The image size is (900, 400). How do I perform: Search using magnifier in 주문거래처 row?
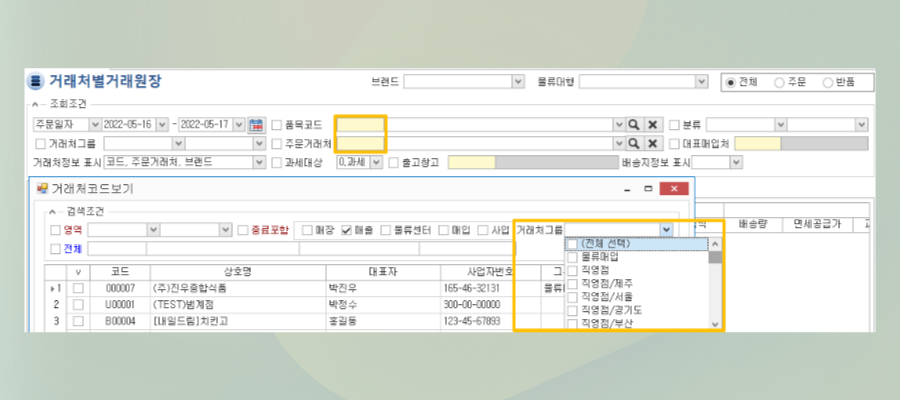click(x=634, y=143)
